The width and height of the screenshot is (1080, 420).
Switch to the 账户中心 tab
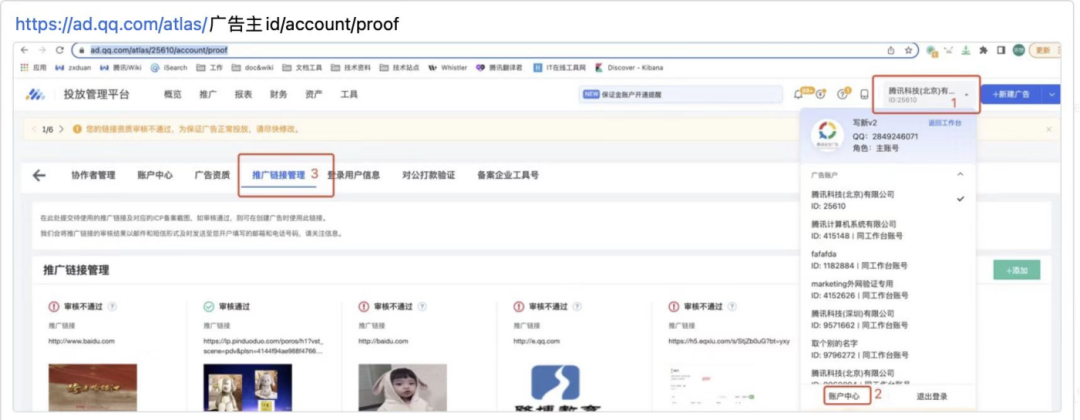click(x=155, y=175)
